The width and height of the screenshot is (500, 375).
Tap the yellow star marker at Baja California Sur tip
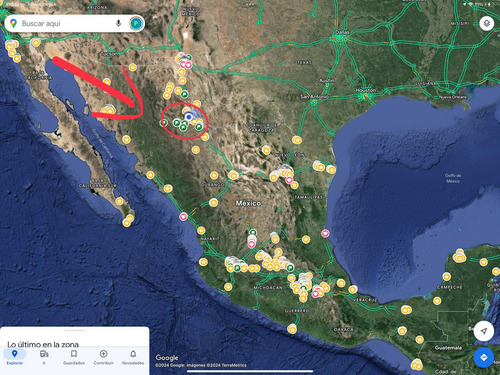pos(127,223)
